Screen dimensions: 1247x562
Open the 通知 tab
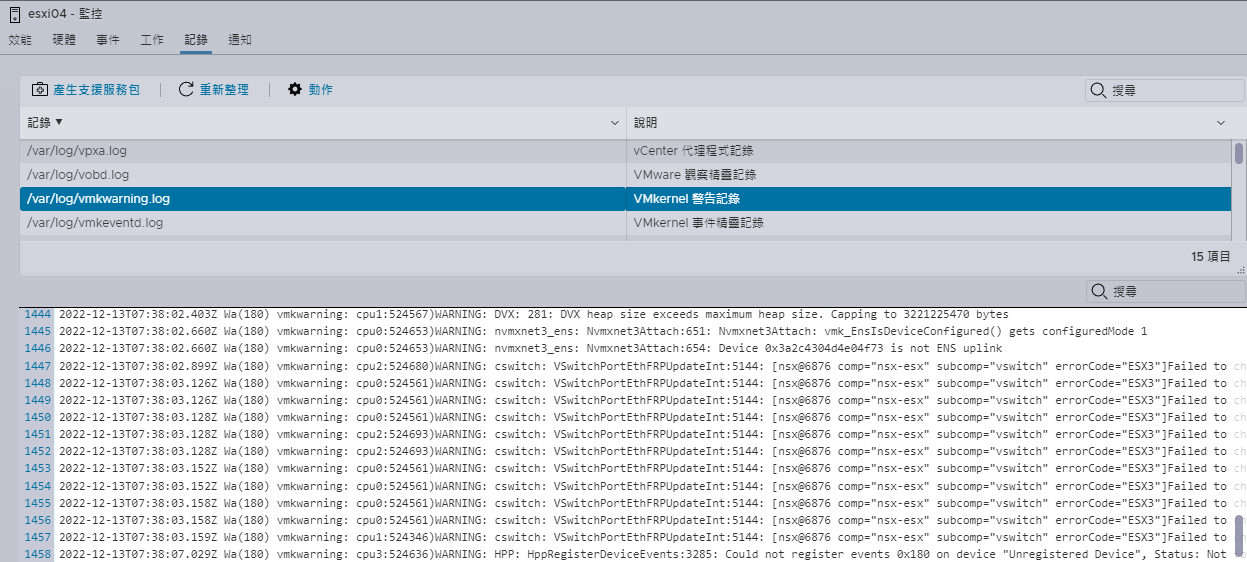pyautogui.click(x=240, y=40)
